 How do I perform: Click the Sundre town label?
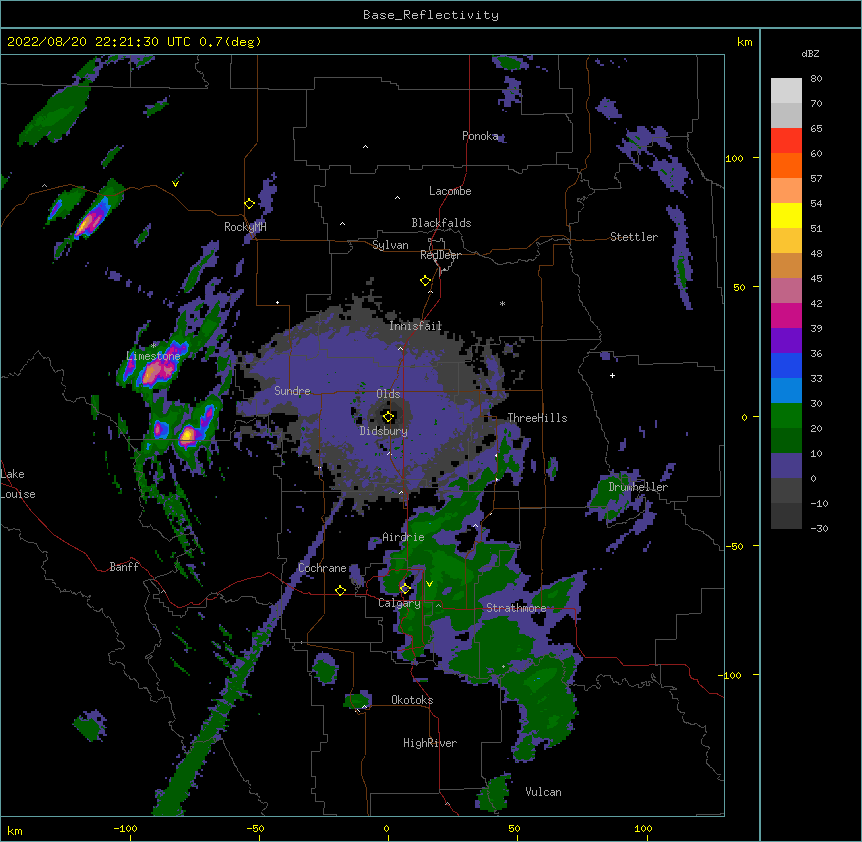click(x=292, y=391)
